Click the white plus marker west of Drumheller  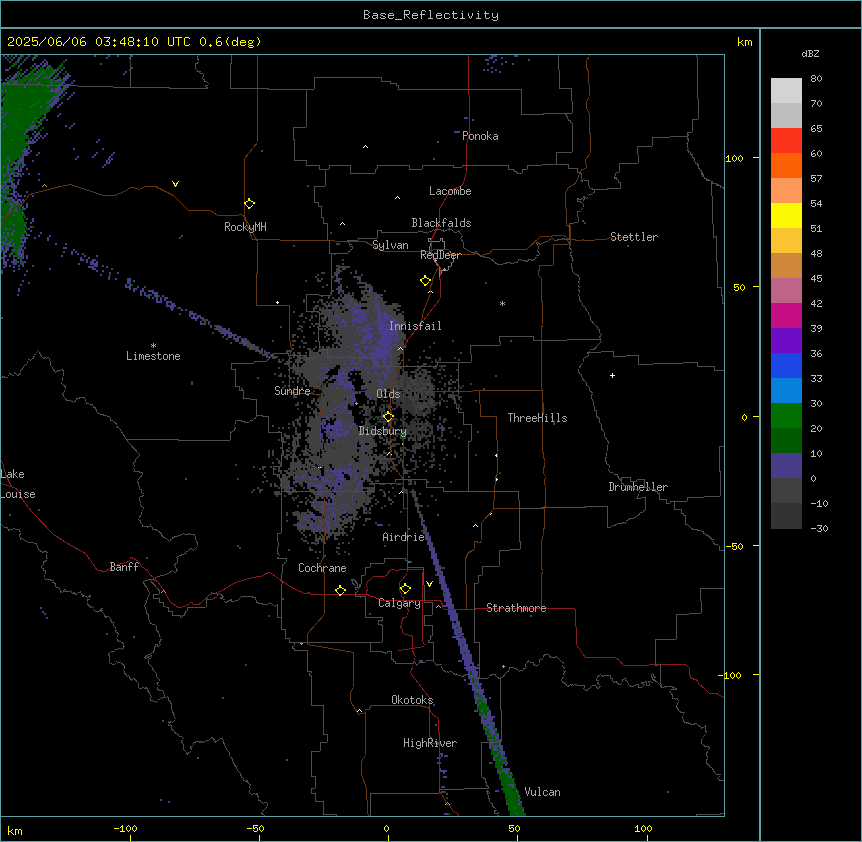[612, 375]
